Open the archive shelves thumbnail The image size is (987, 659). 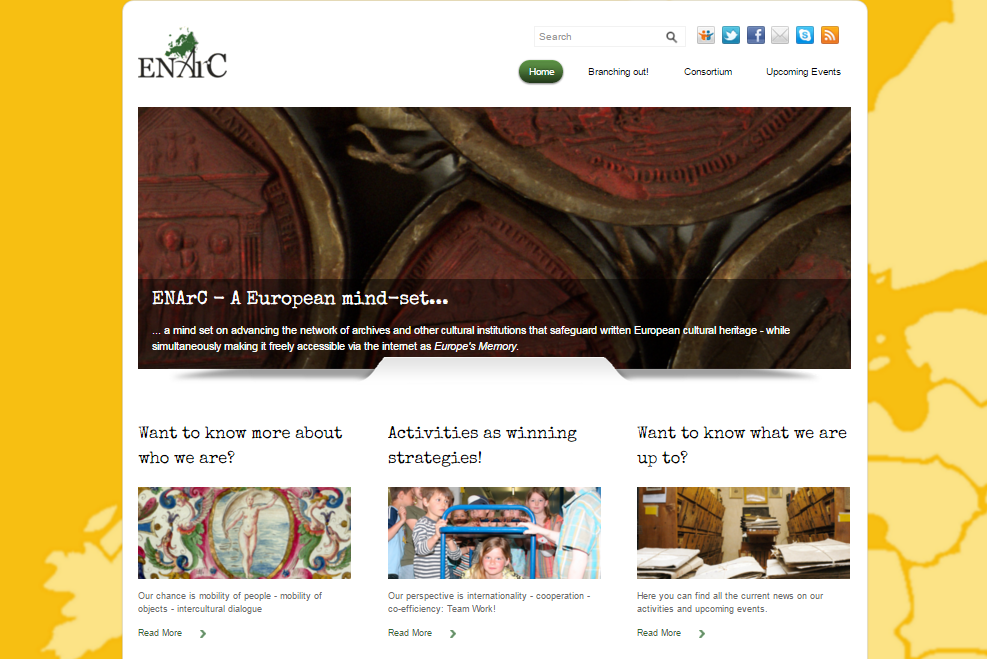tap(743, 532)
